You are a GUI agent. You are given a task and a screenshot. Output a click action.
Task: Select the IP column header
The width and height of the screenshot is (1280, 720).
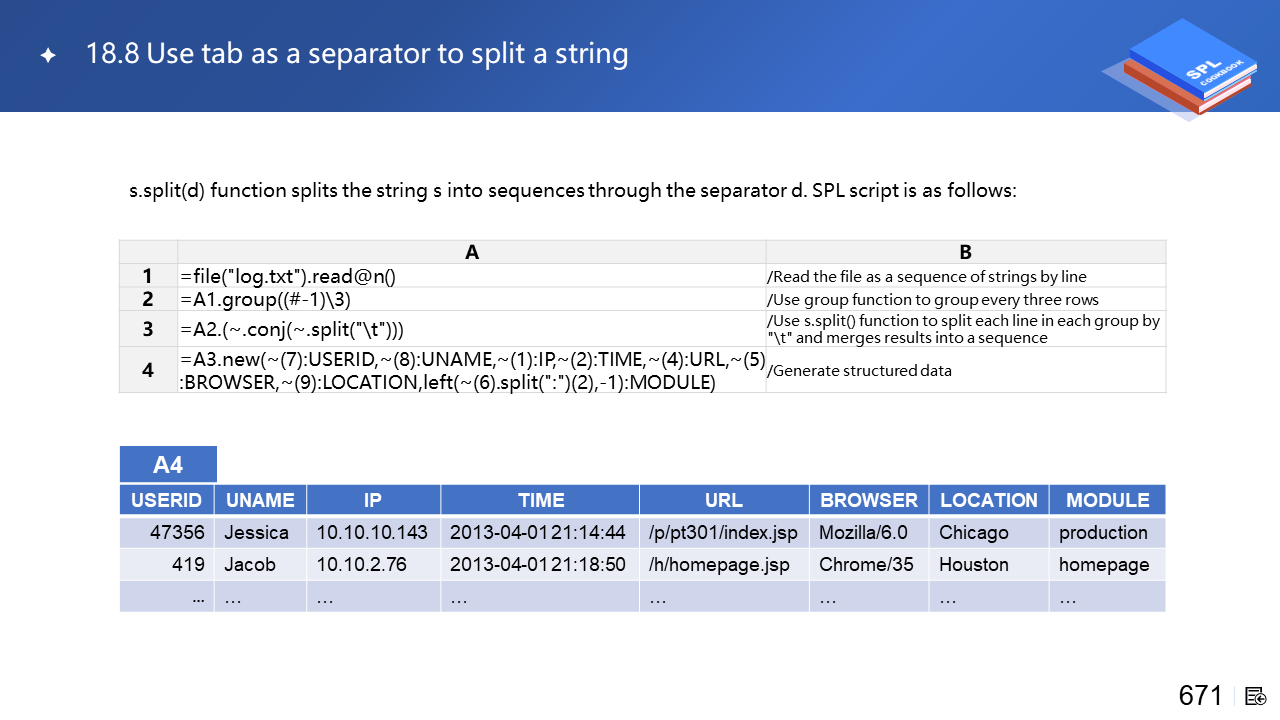[373, 500]
